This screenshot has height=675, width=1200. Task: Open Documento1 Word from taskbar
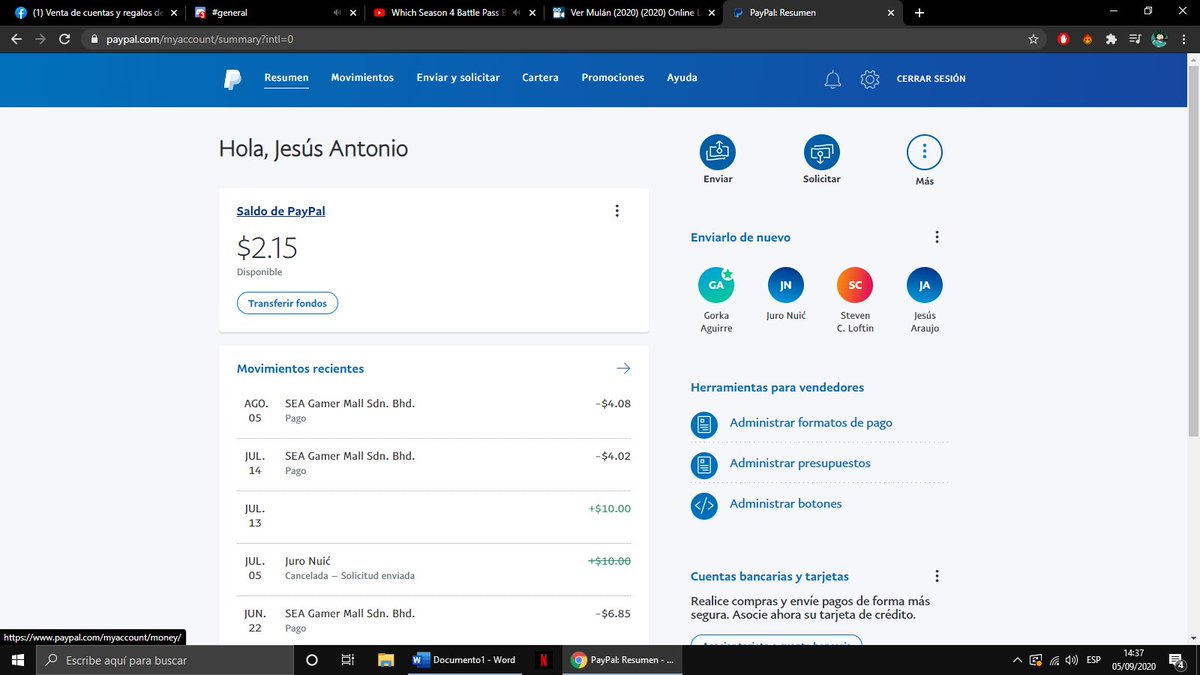point(464,660)
